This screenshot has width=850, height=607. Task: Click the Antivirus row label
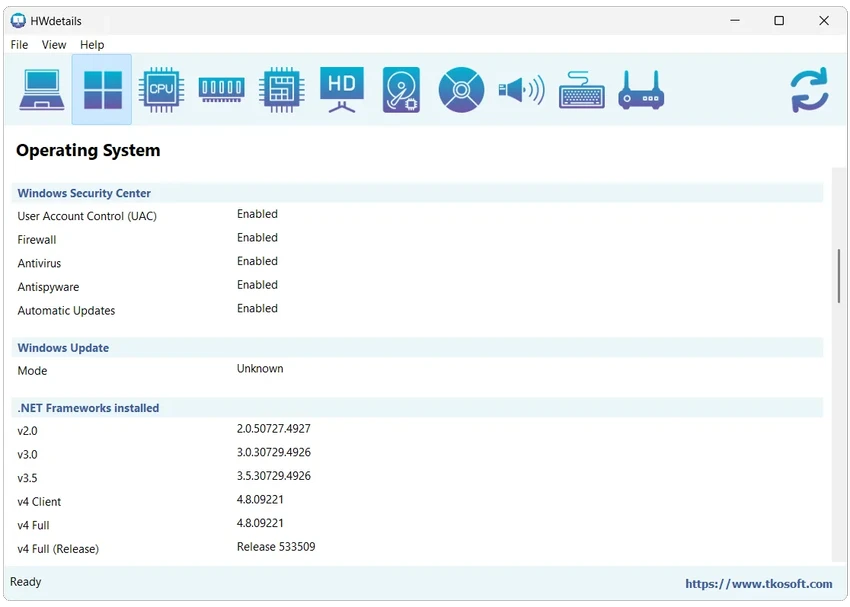click(39, 263)
